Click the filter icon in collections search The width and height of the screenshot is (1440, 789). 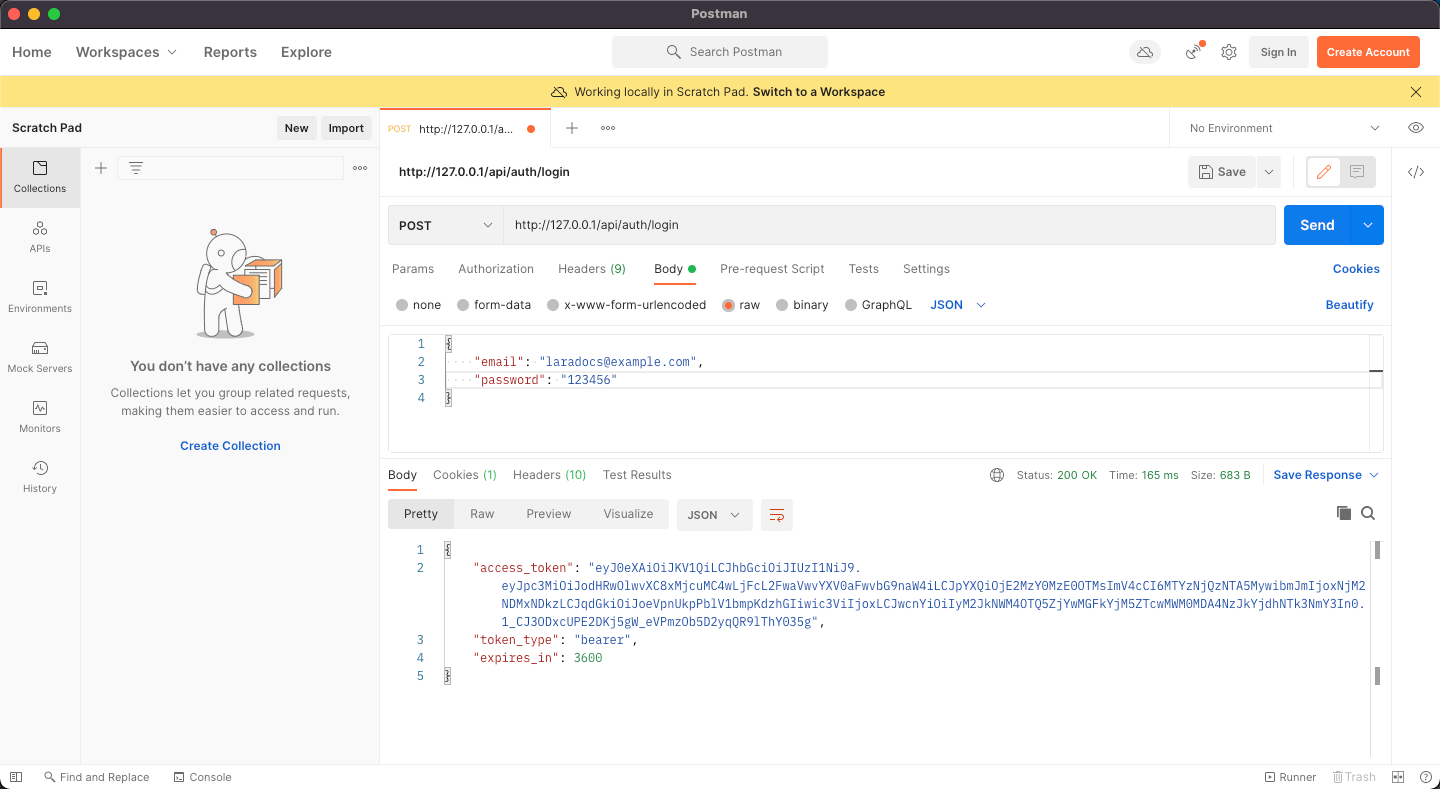coord(136,168)
